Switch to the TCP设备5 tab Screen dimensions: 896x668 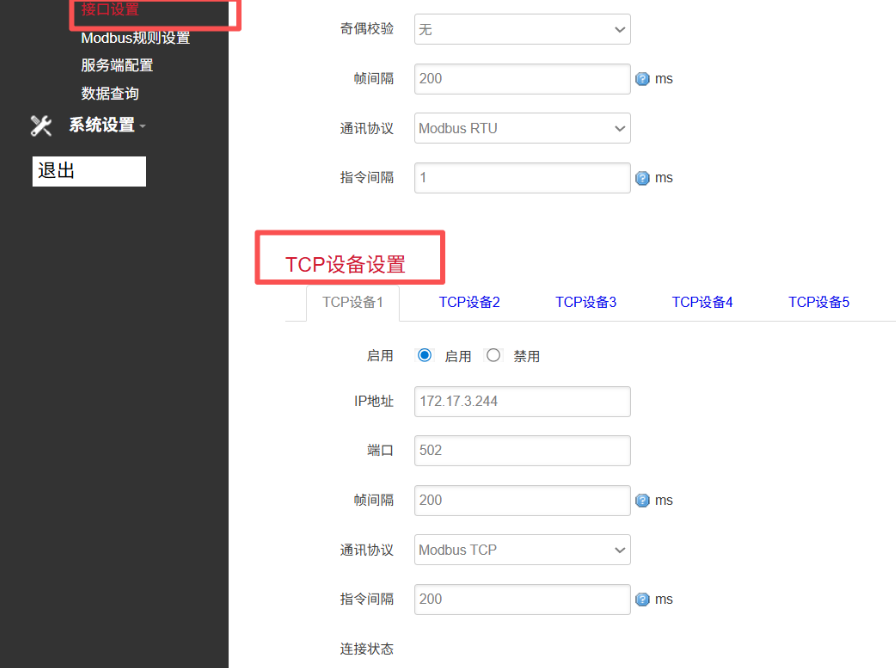coord(818,301)
